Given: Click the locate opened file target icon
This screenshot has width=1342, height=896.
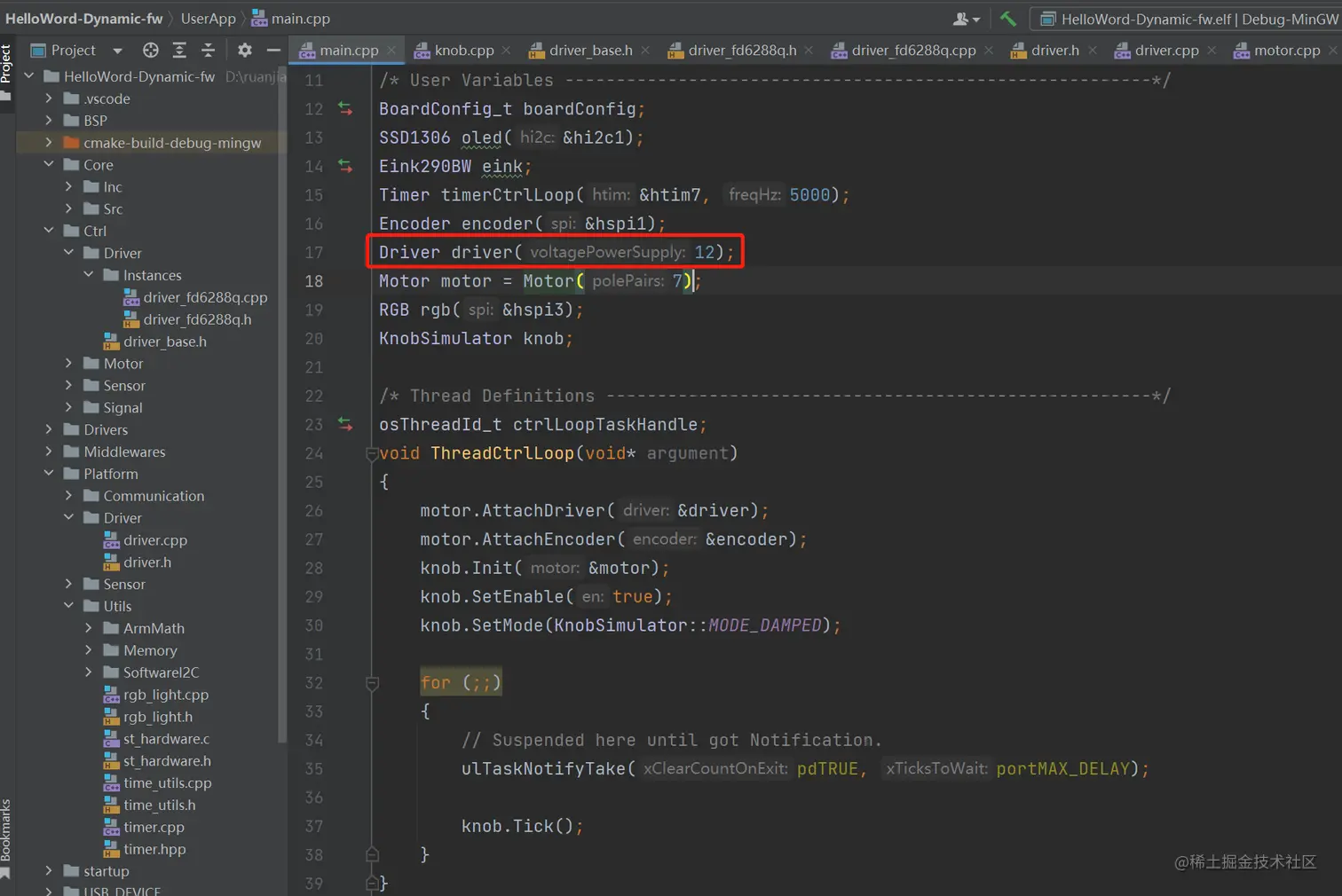Looking at the screenshot, I should tap(151, 51).
